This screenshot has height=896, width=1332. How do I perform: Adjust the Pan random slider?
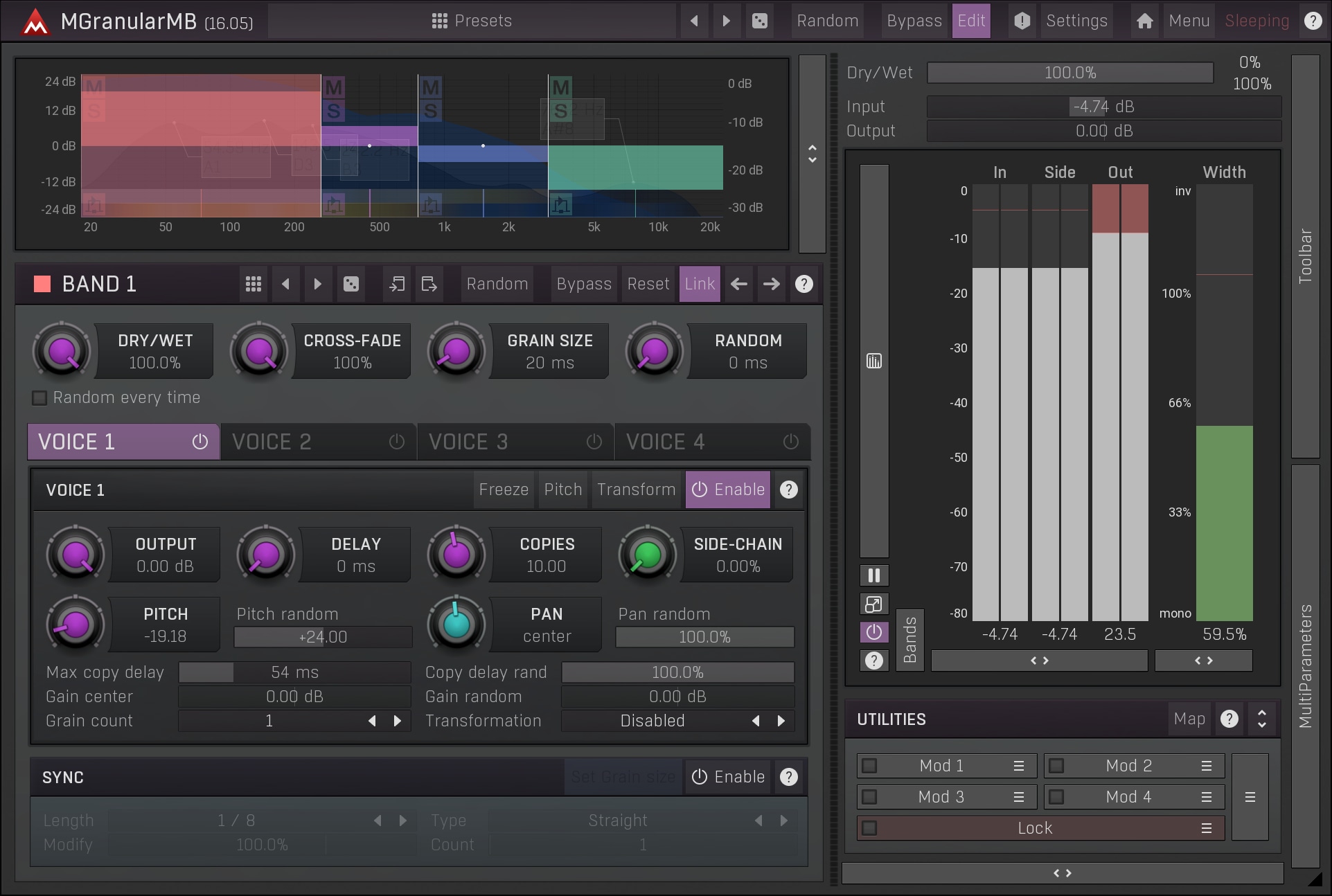704,637
